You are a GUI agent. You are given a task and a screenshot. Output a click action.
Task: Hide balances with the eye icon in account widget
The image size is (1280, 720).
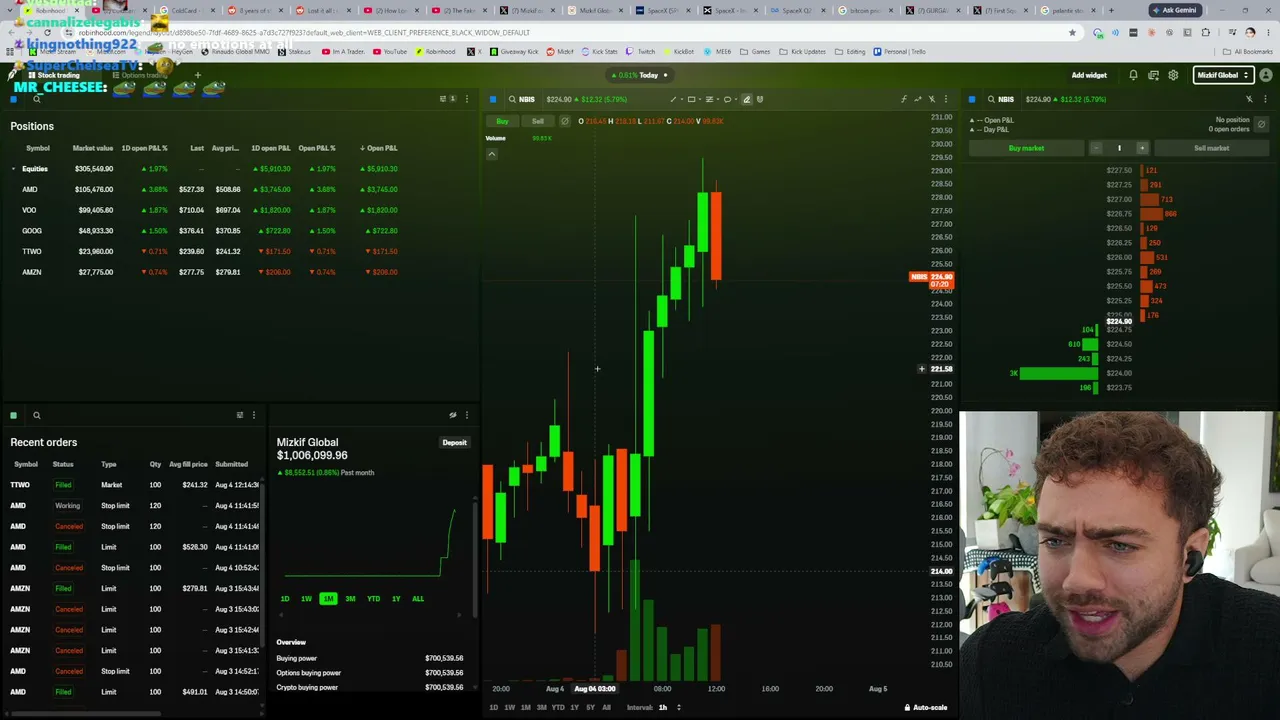tap(452, 415)
